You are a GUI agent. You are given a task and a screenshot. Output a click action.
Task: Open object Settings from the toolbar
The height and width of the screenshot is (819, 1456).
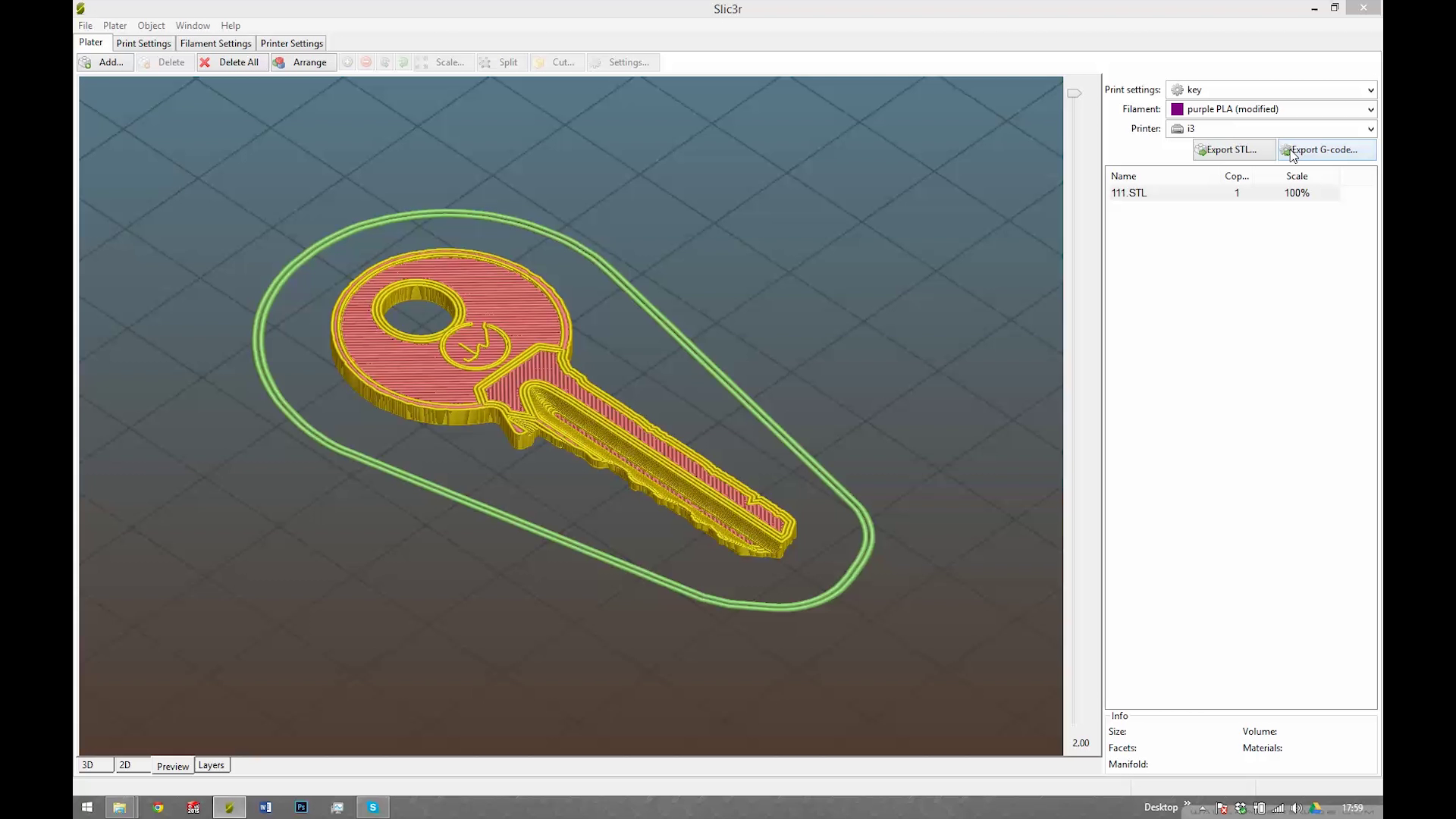point(622,62)
